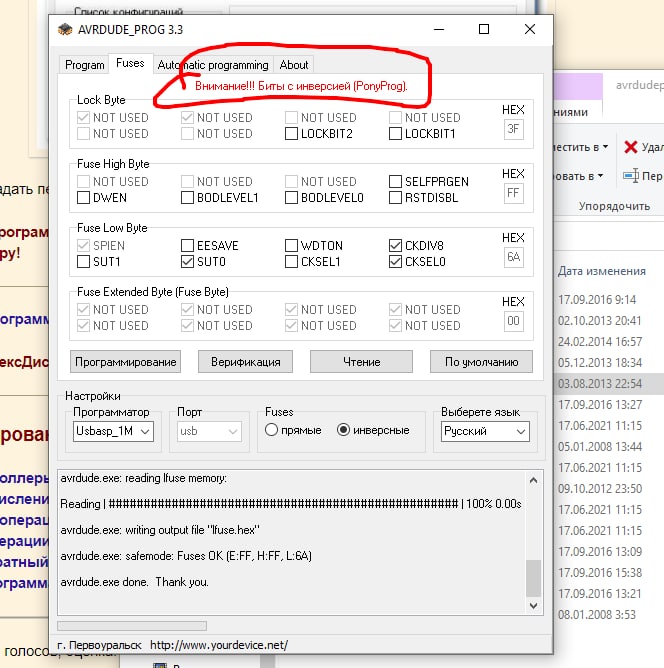The image size is (664, 668).
Task: Click the Чтение button to read fuses
Action: click(x=361, y=362)
